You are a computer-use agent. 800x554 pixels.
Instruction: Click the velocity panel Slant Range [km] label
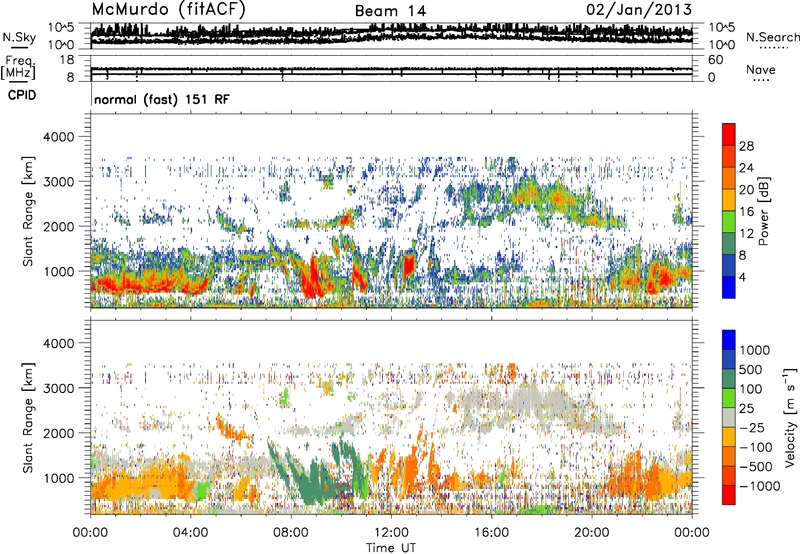point(28,418)
